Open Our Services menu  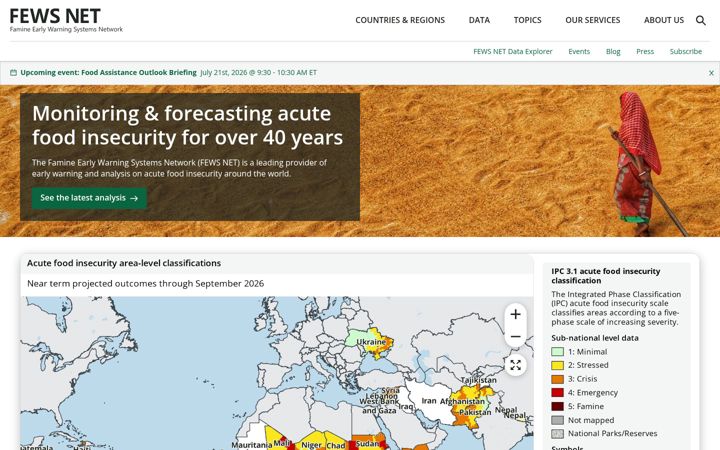592,20
